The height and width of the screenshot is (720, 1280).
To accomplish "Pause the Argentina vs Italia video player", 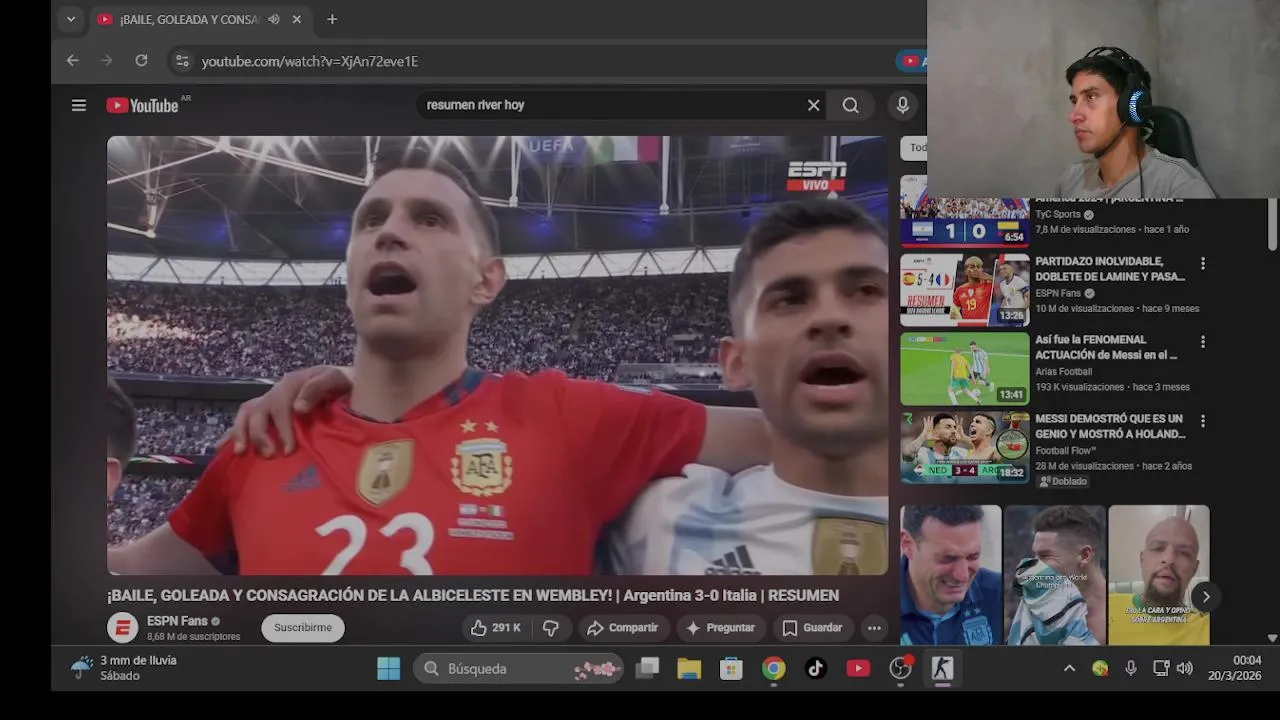I will pos(497,355).
